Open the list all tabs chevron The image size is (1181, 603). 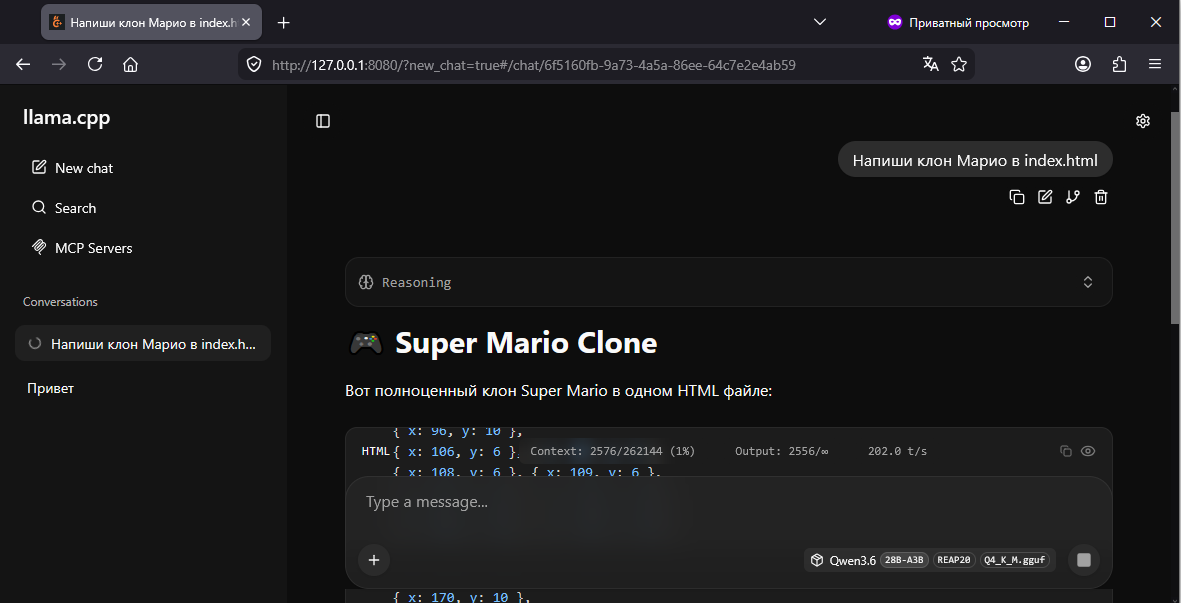(x=820, y=23)
